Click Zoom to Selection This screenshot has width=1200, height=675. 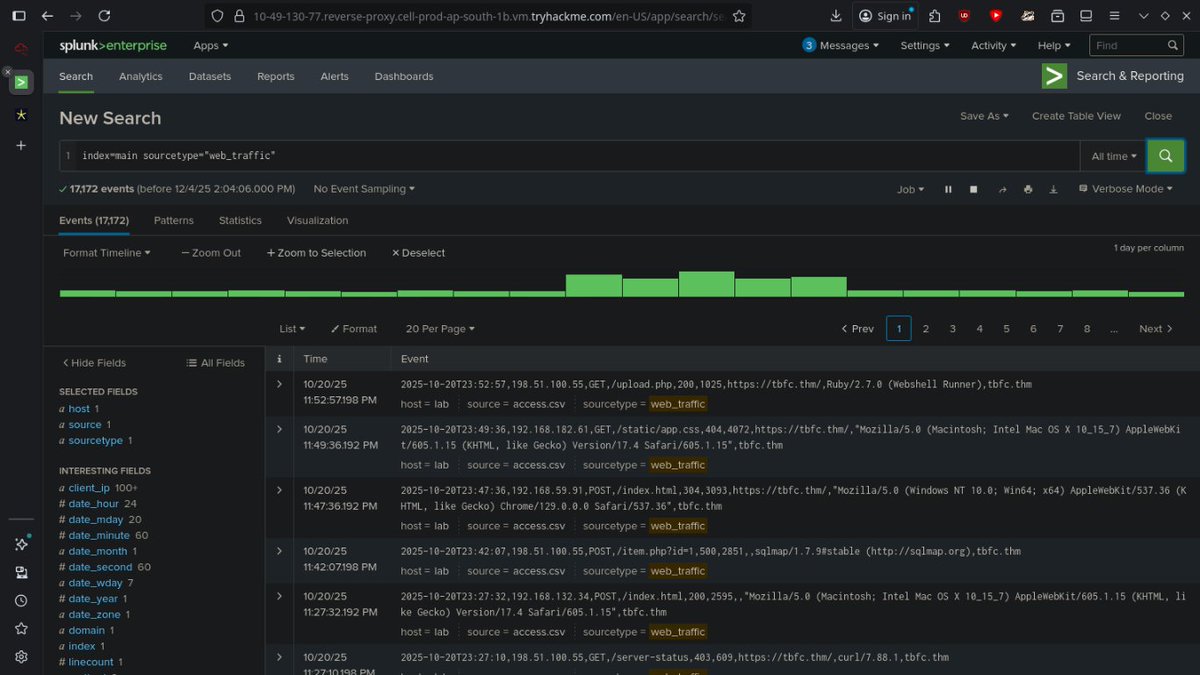point(316,253)
